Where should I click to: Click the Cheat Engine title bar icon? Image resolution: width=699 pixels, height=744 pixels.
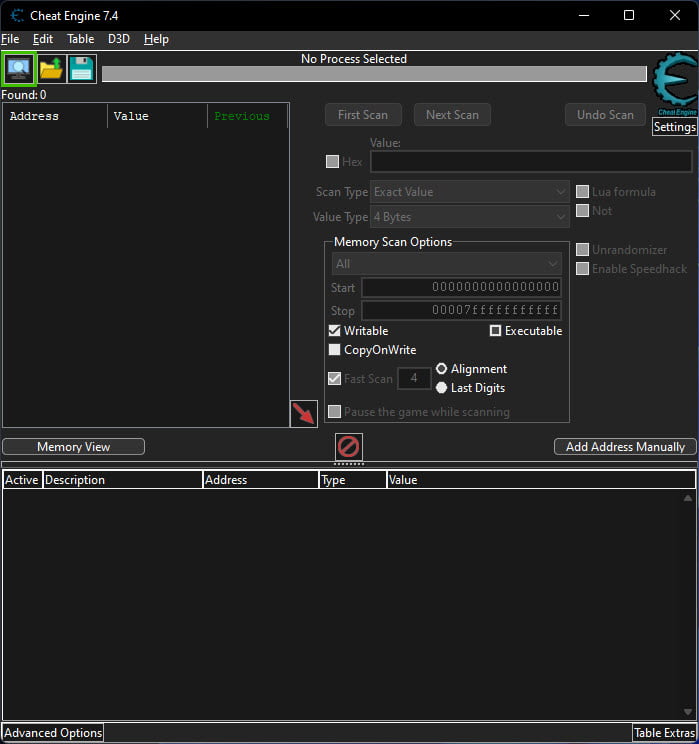17,16
